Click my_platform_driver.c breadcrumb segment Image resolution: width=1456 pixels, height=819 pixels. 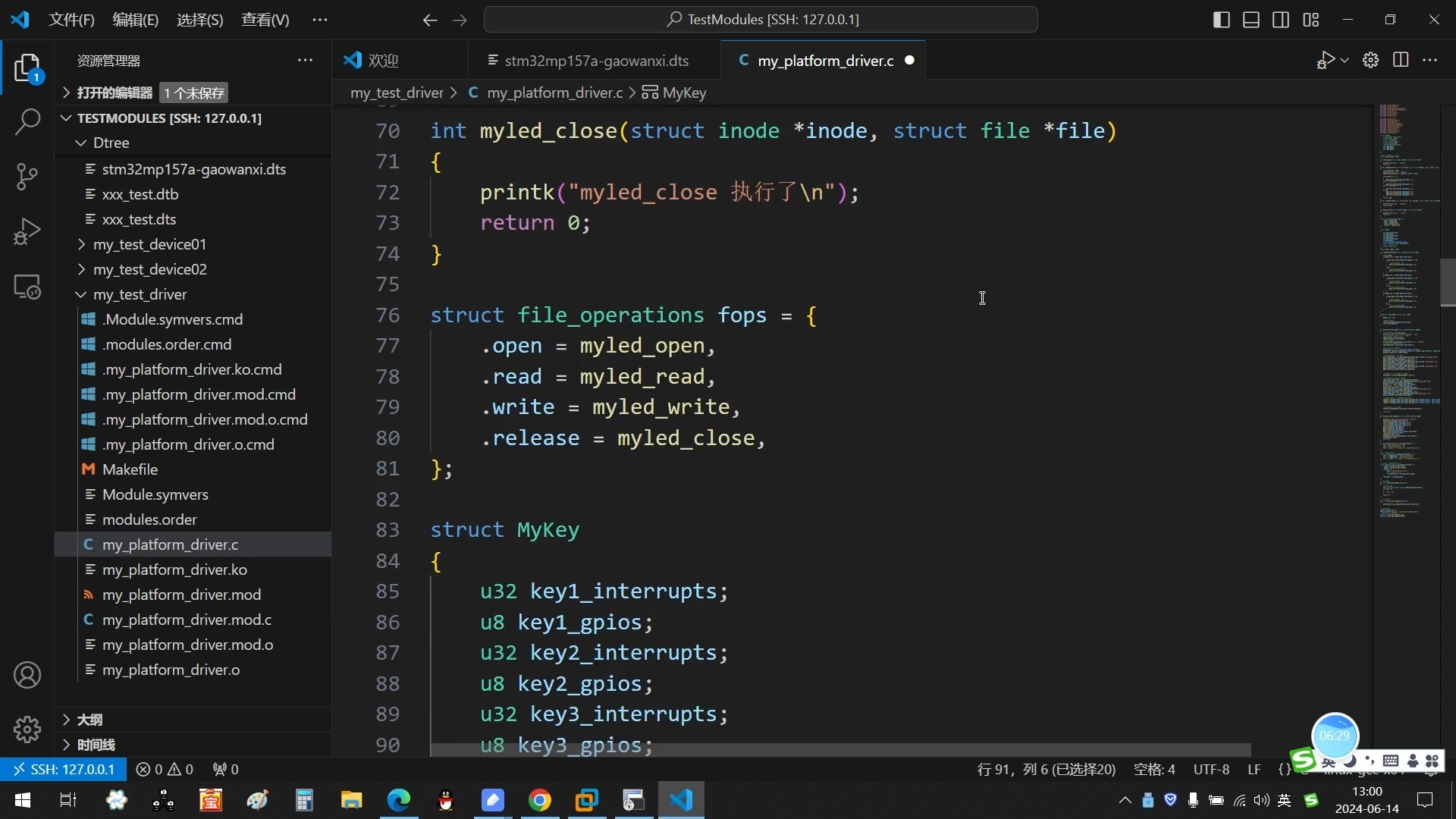point(546,93)
